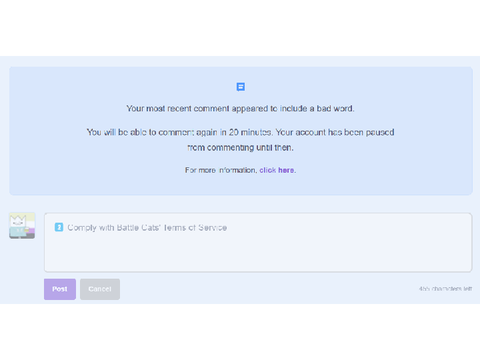Image resolution: width=480 pixels, height=360 pixels.
Task: Click the gray Cancel button
Action: coord(100,289)
